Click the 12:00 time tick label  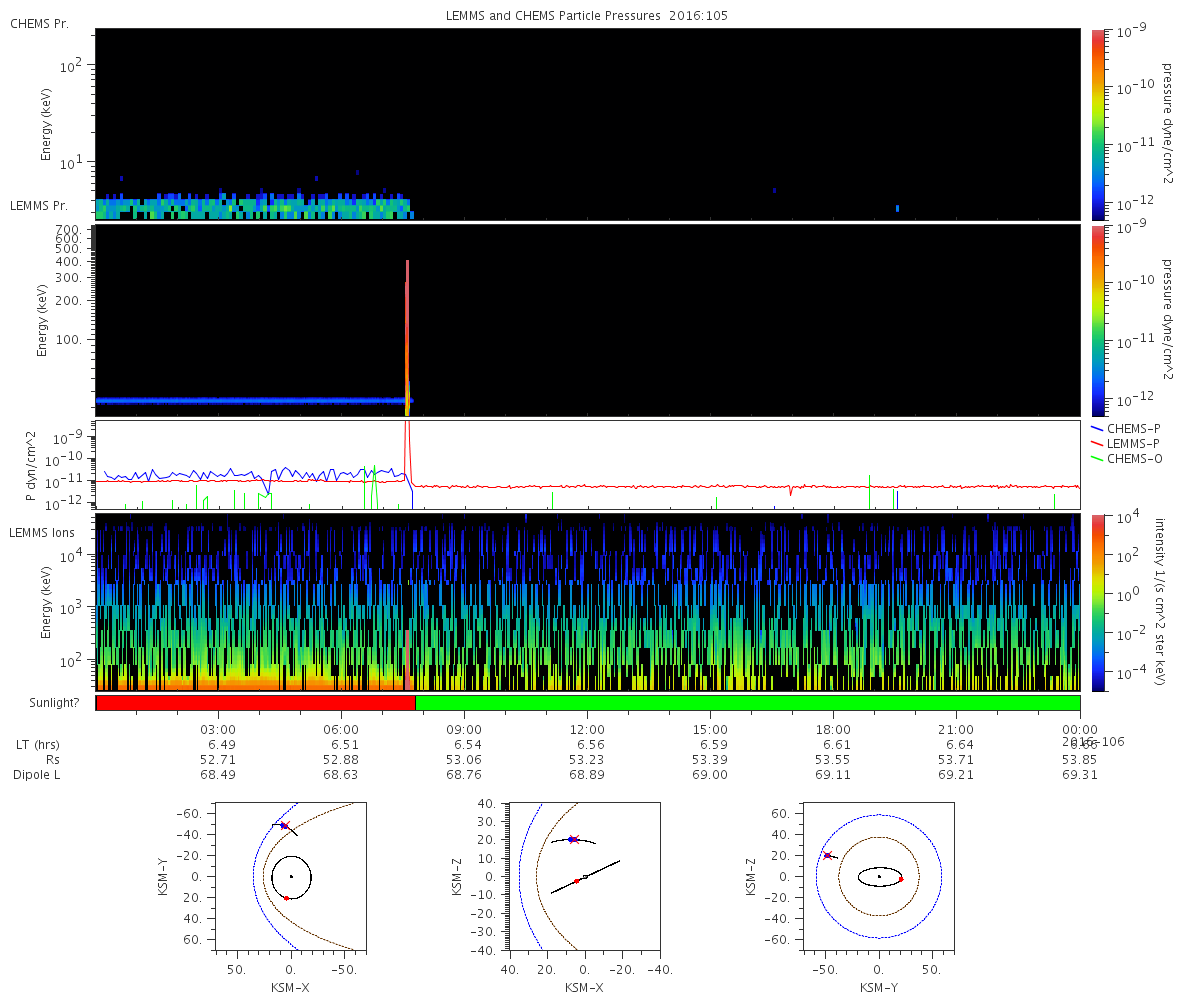click(587, 730)
